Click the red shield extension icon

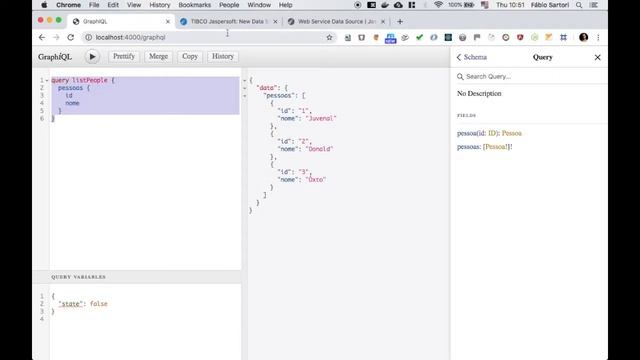tap(520, 37)
